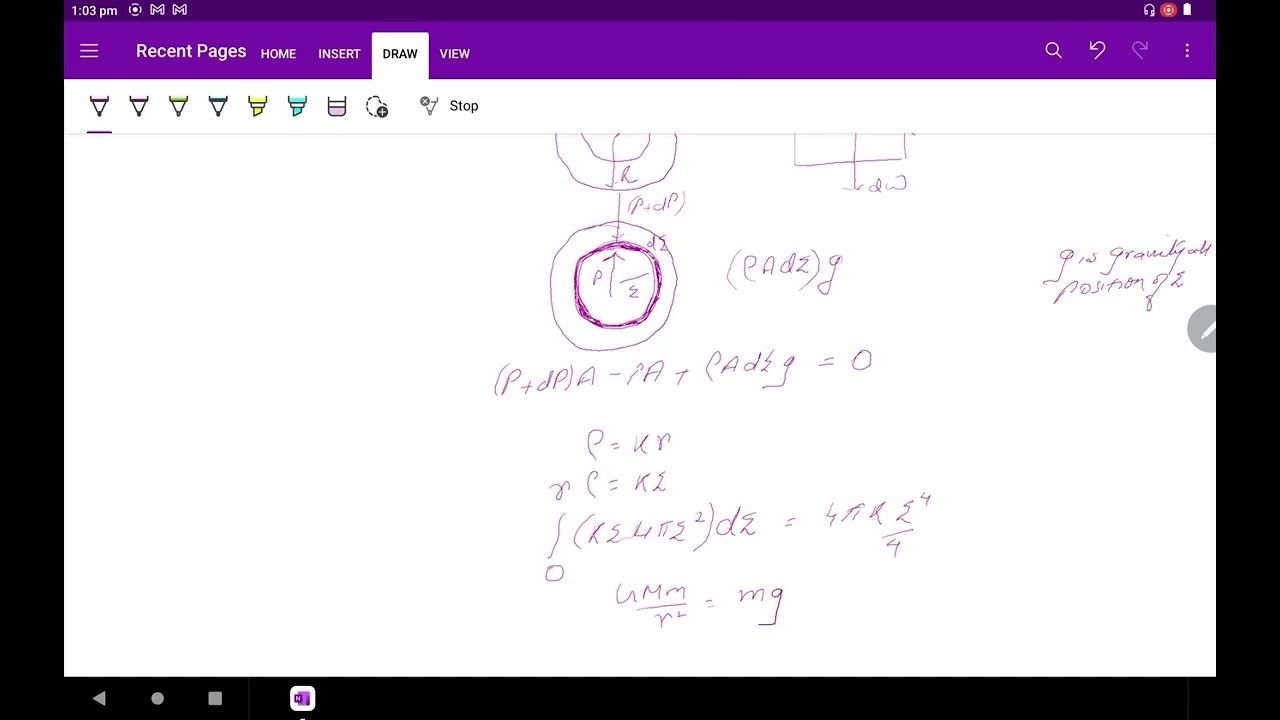Switch to the HOME tab
1280x720 pixels.
coord(278,54)
